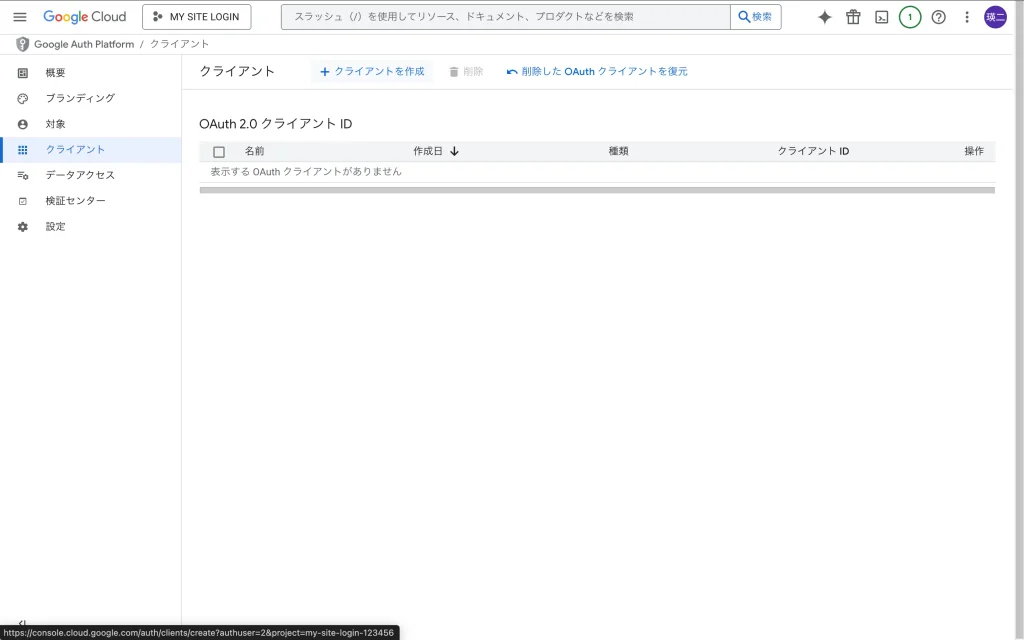This screenshot has height=640, width=1024.
Task: Go to データアクセス in sidebar
Action: 80,175
